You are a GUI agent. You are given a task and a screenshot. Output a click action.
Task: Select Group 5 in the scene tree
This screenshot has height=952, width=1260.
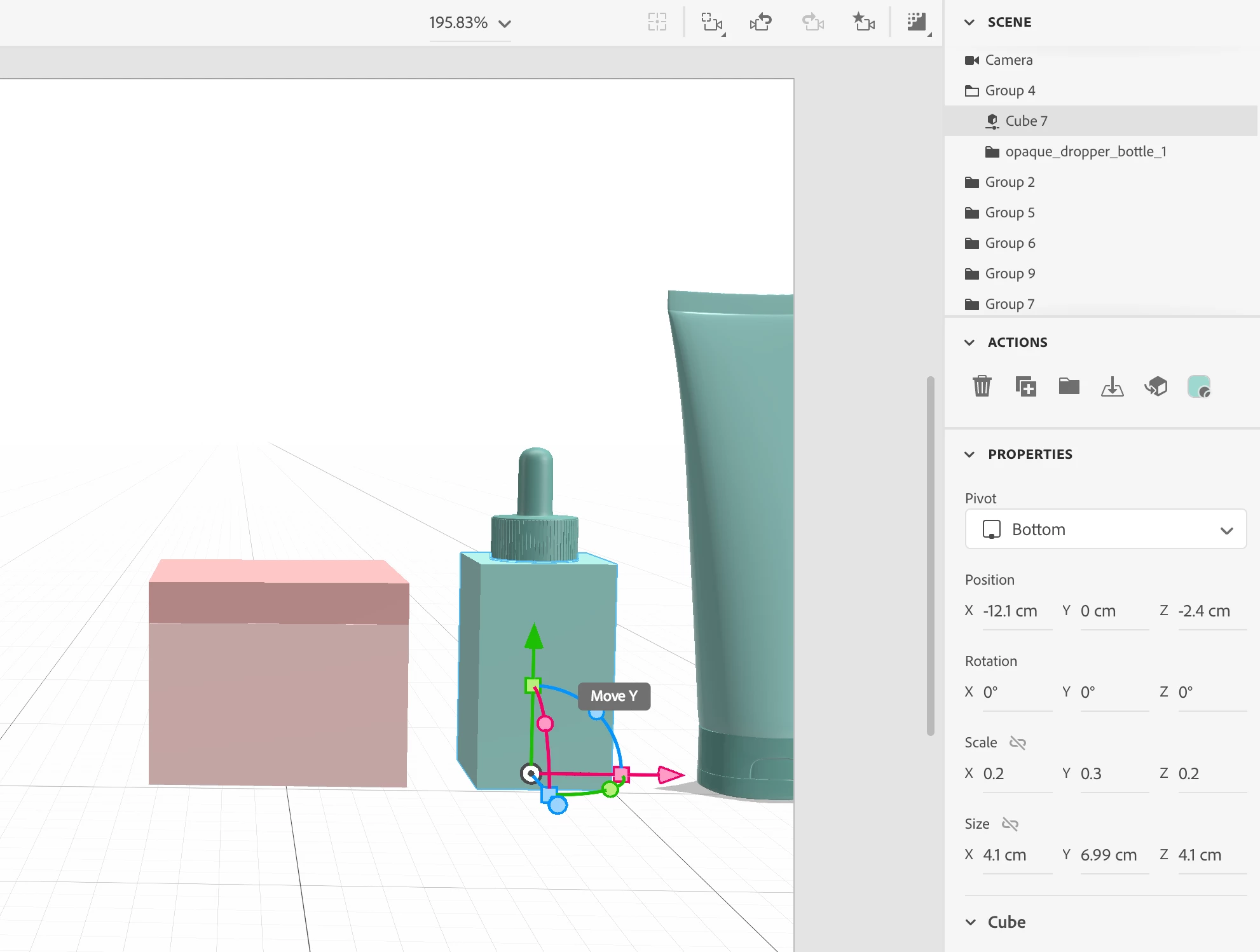pos(1010,212)
